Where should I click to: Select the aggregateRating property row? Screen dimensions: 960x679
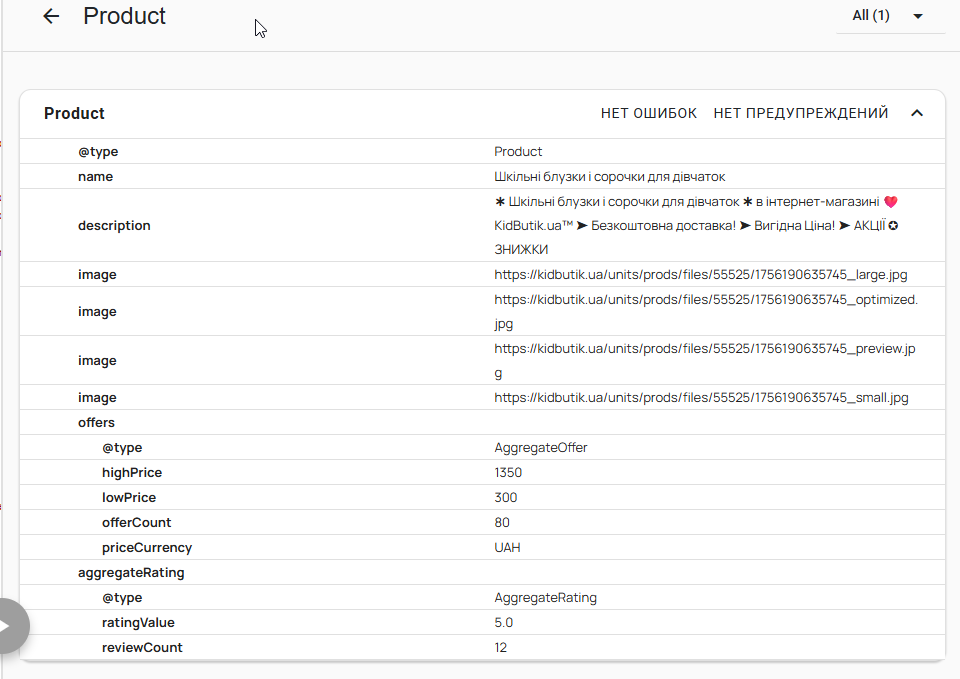[x=482, y=572]
